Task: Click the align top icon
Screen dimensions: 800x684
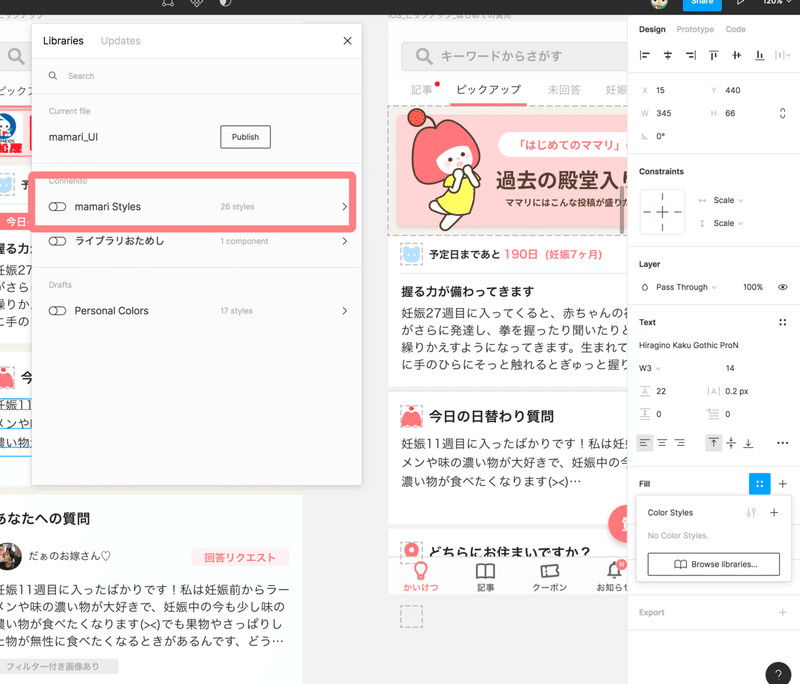Action: [714, 55]
